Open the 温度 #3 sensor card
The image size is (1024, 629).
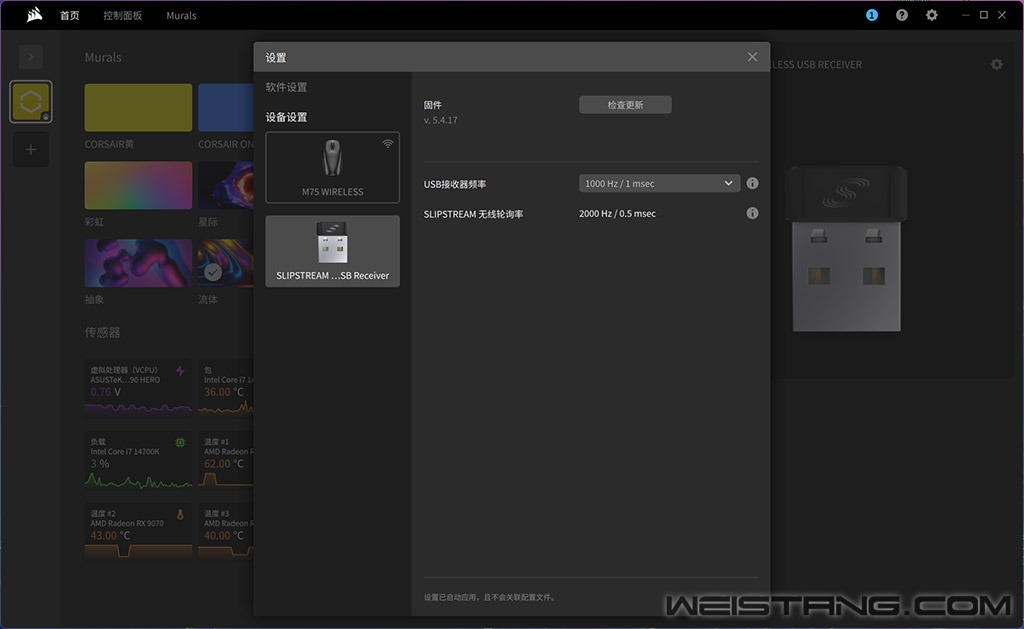click(226, 530)
